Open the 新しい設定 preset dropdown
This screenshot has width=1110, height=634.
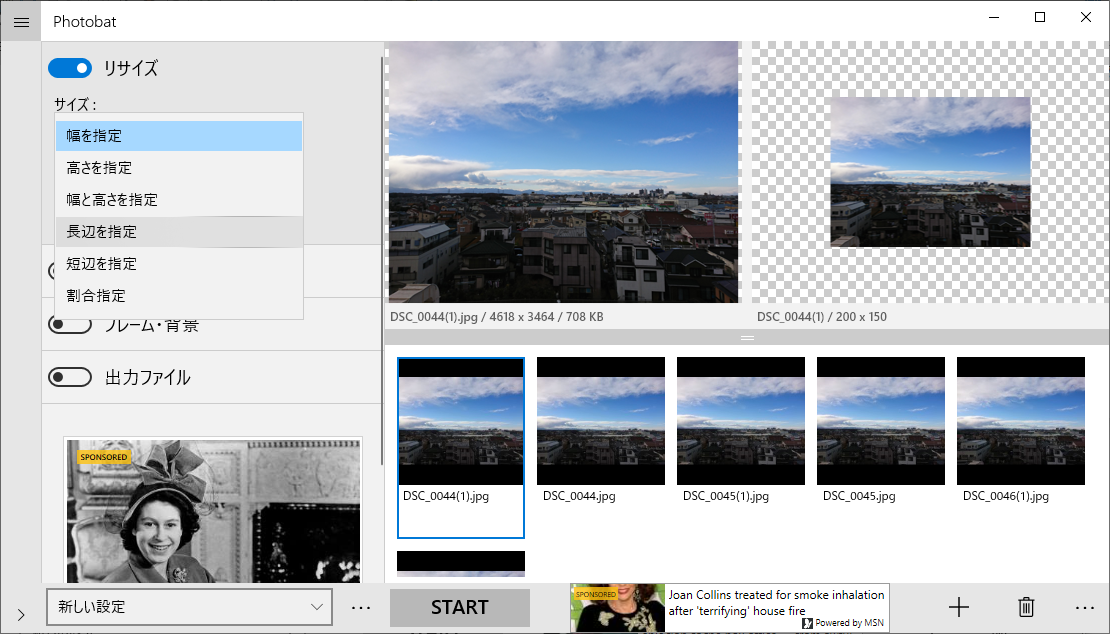pyautogui.click(x=190, y=606)
